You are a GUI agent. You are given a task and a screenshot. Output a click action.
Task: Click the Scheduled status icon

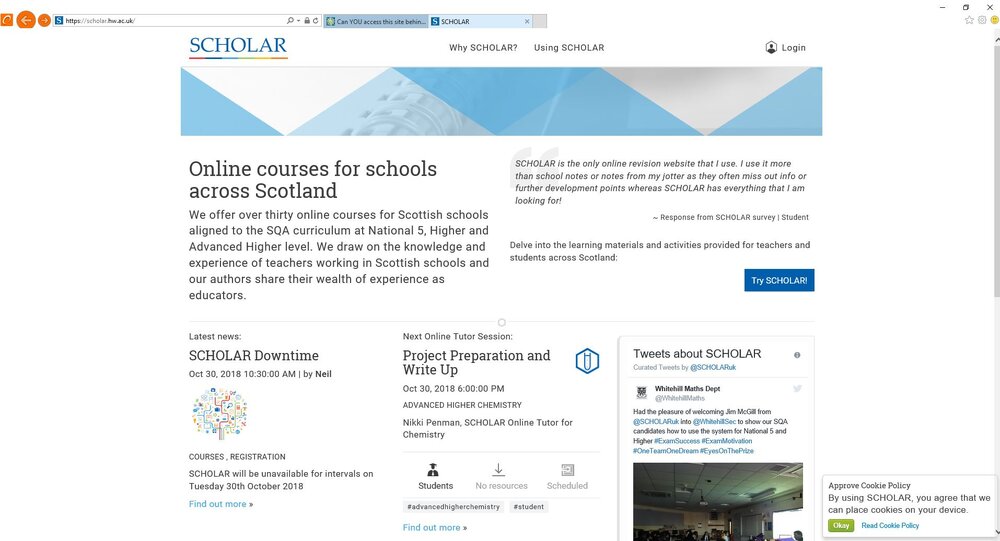click(567, 470)
